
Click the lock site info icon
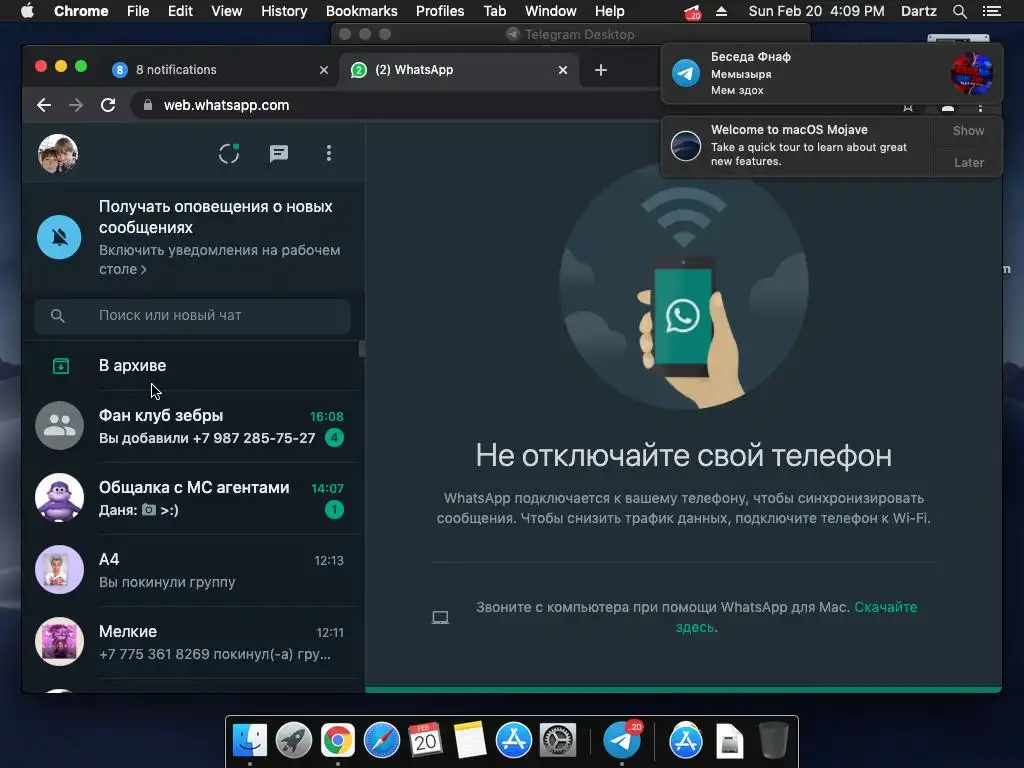click(148, 105)
